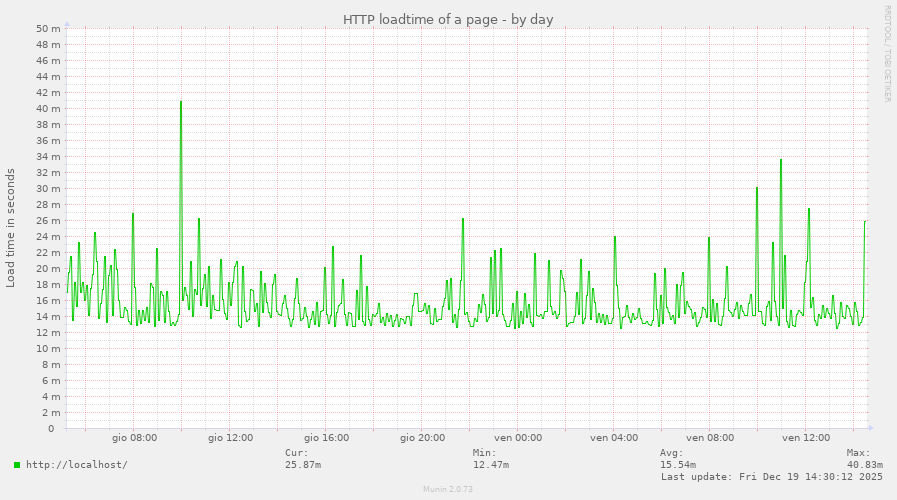Click the Max: column header
Screen dimensions: 897x500
pyautogui.click(x=859, y=453)
